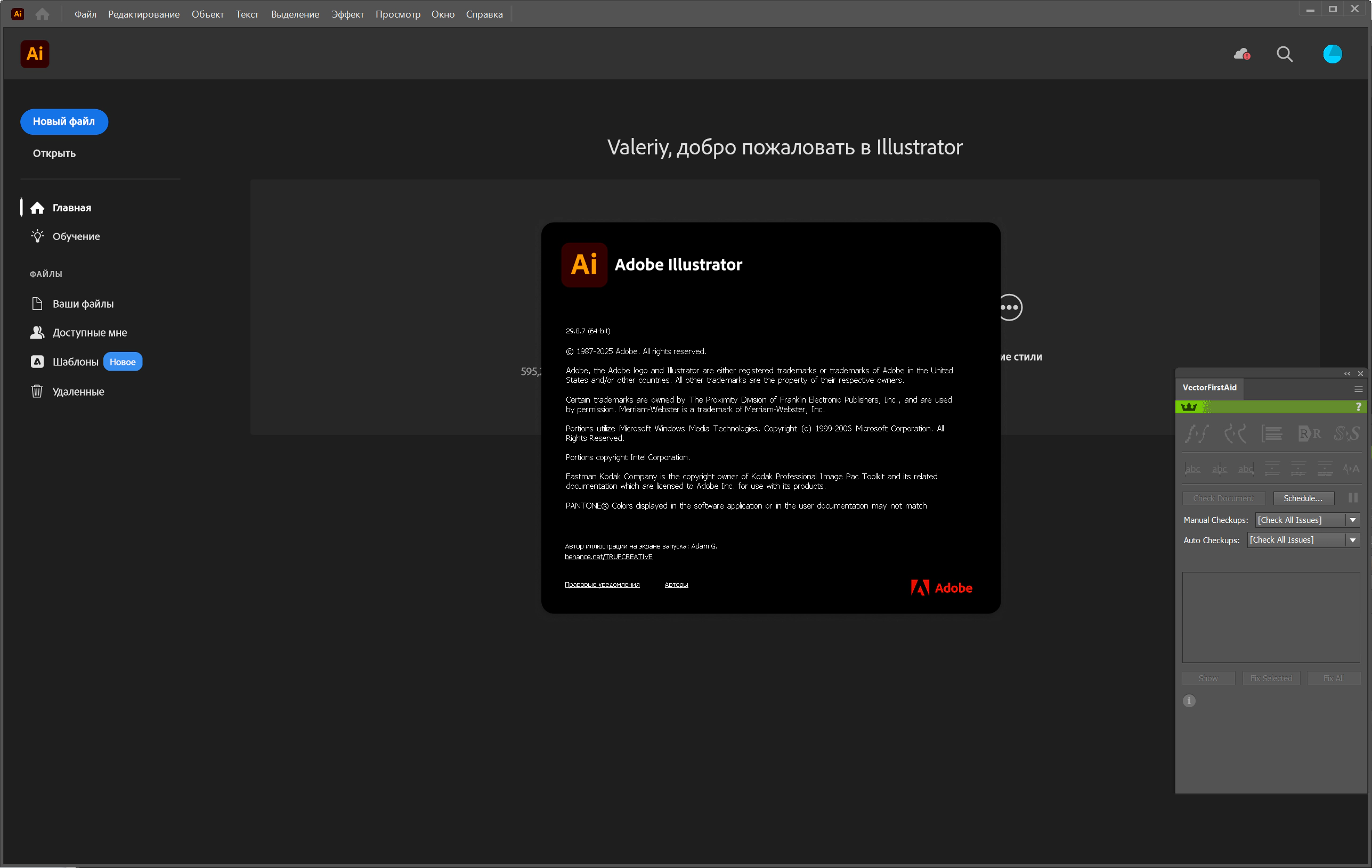Click the dashed-to-solid curve fix icon
Image resolution: width=1372 pixels, height=868 pixels.
[1234, 434]
